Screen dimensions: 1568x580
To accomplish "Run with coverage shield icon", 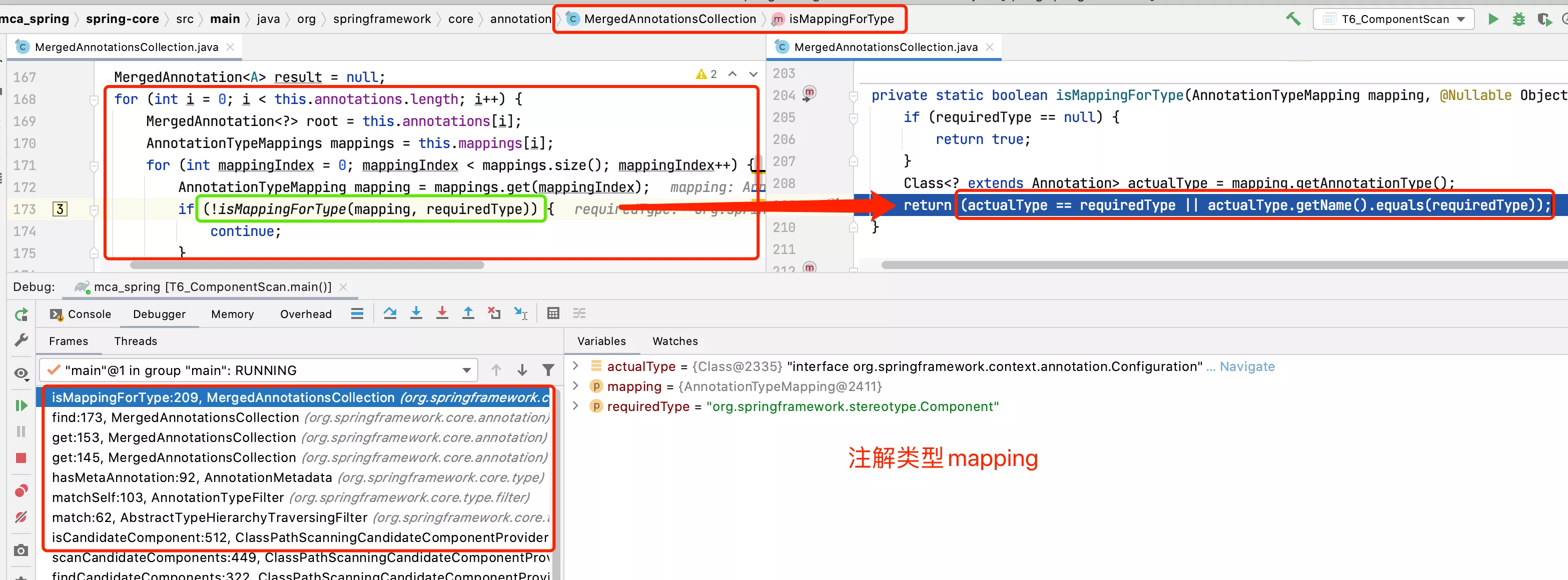I will coord(1544,19).
